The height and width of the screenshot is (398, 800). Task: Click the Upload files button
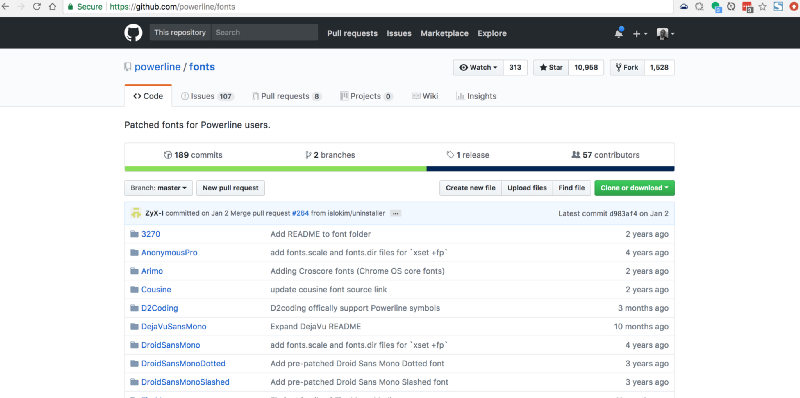pos(527,188)
